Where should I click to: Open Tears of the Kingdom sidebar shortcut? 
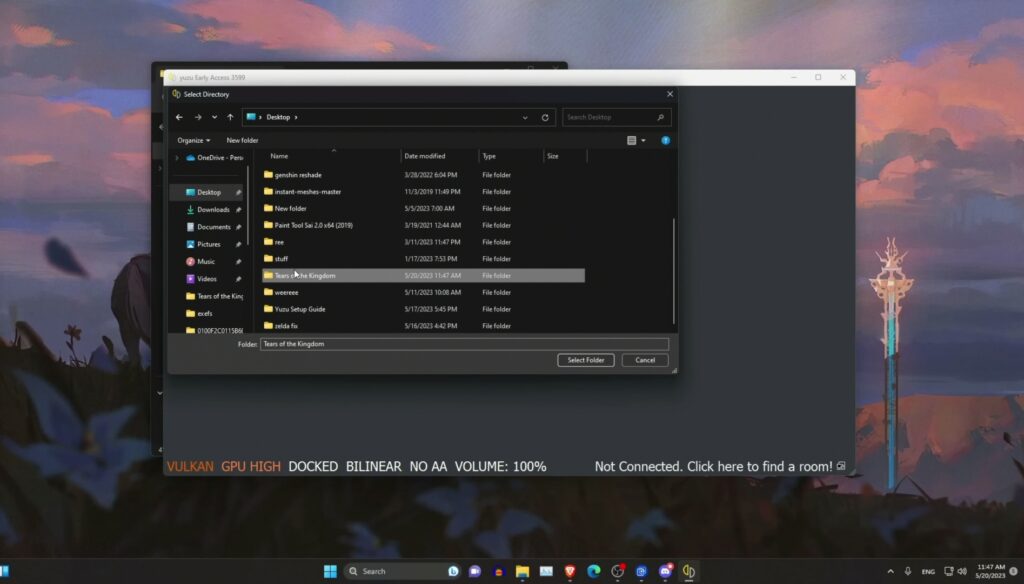[214, 297]
